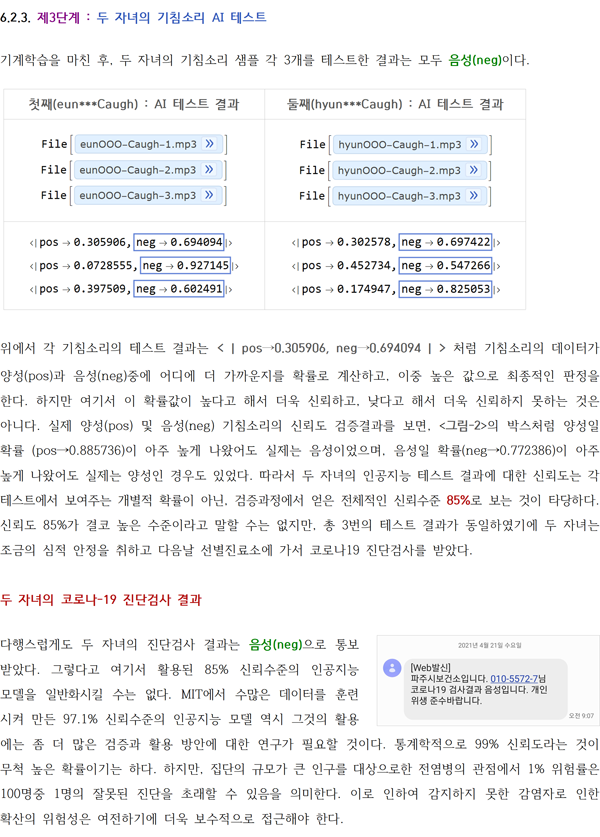Click the boxed value neg → 0.697422

click(445, 242)
